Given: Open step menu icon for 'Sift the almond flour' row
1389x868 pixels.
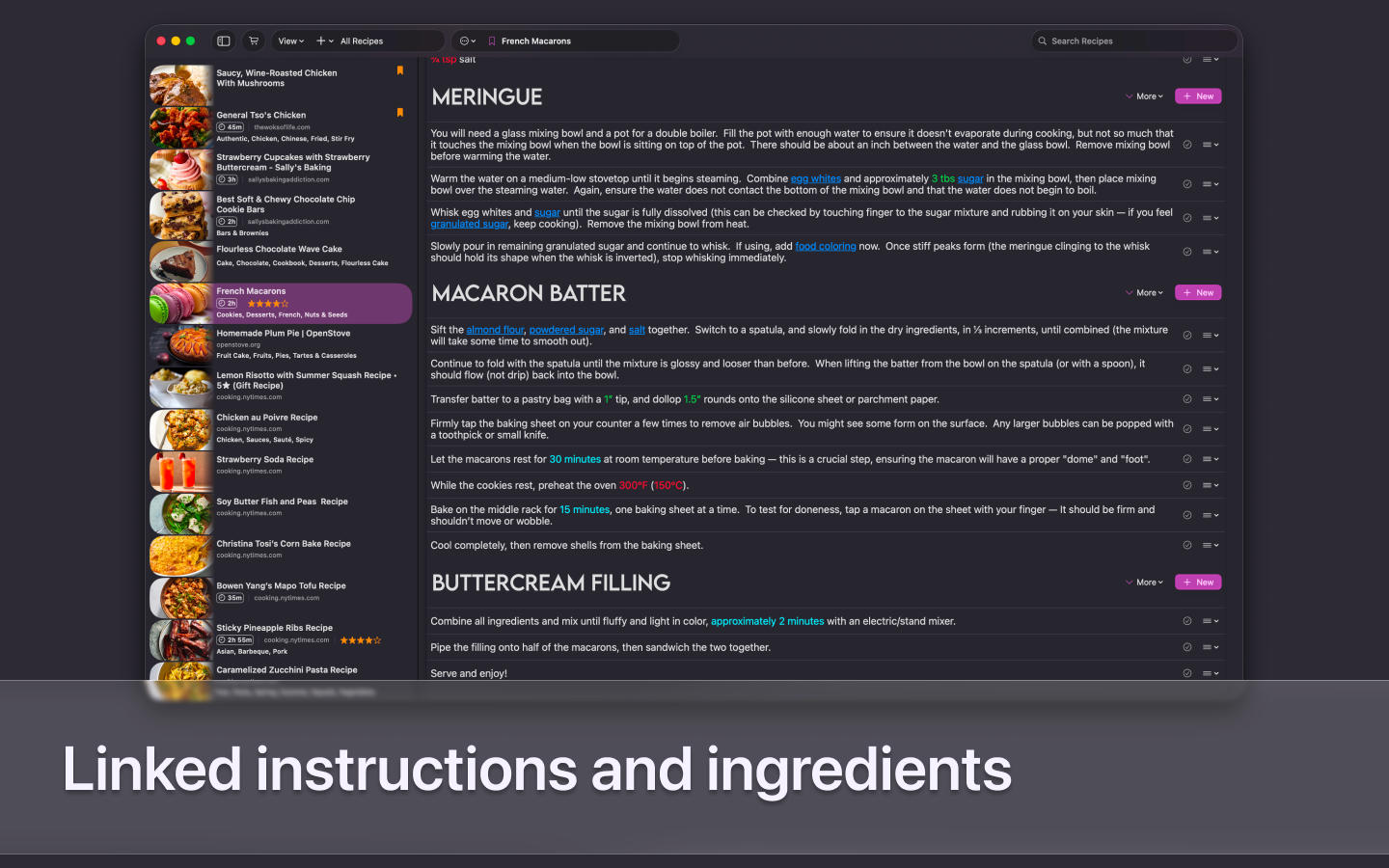Looking at the screenshot, I should coord(1211,336).
